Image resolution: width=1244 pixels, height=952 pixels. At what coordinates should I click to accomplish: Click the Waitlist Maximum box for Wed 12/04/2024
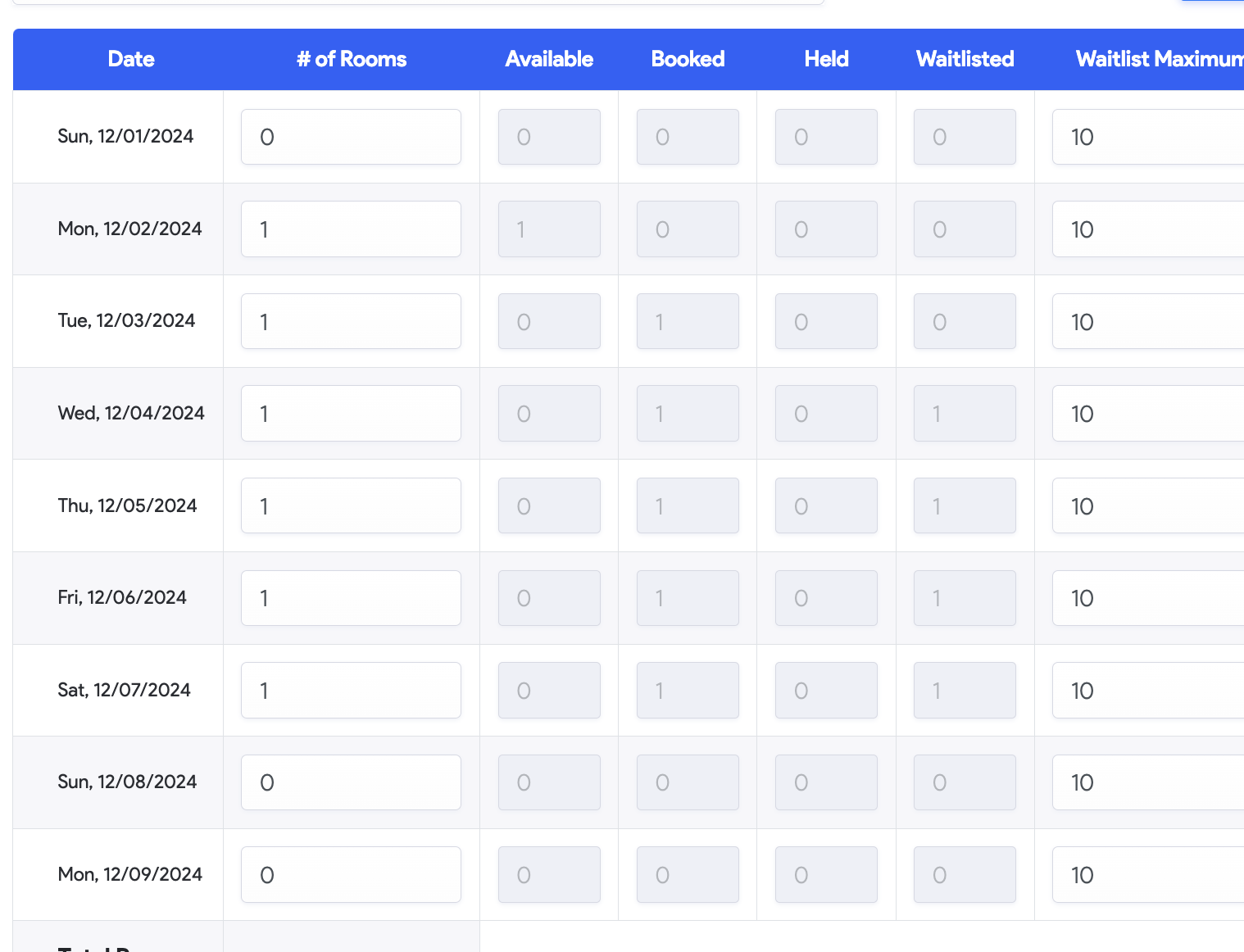point(1147,413)
